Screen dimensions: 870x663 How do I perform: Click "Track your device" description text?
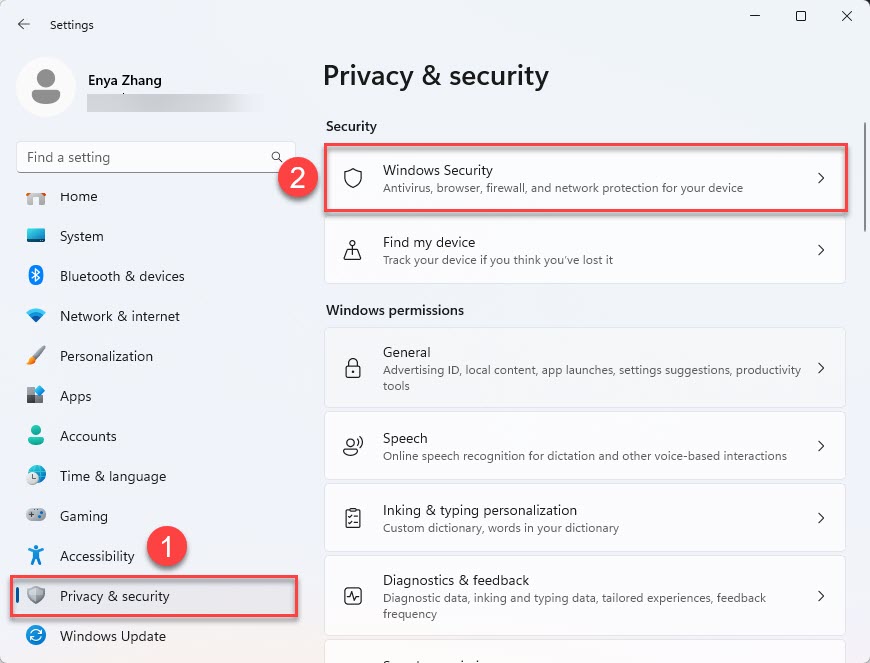[498, 260]
